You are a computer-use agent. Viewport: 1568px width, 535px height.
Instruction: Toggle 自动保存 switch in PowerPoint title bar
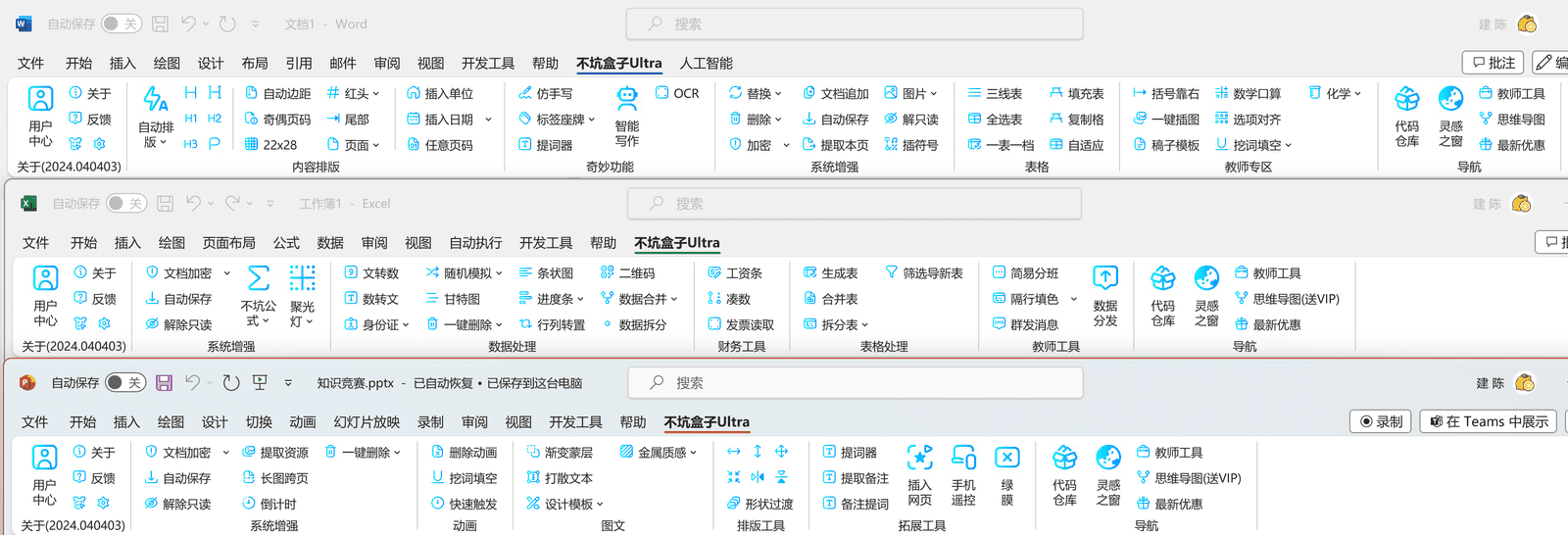click(125, 383)
